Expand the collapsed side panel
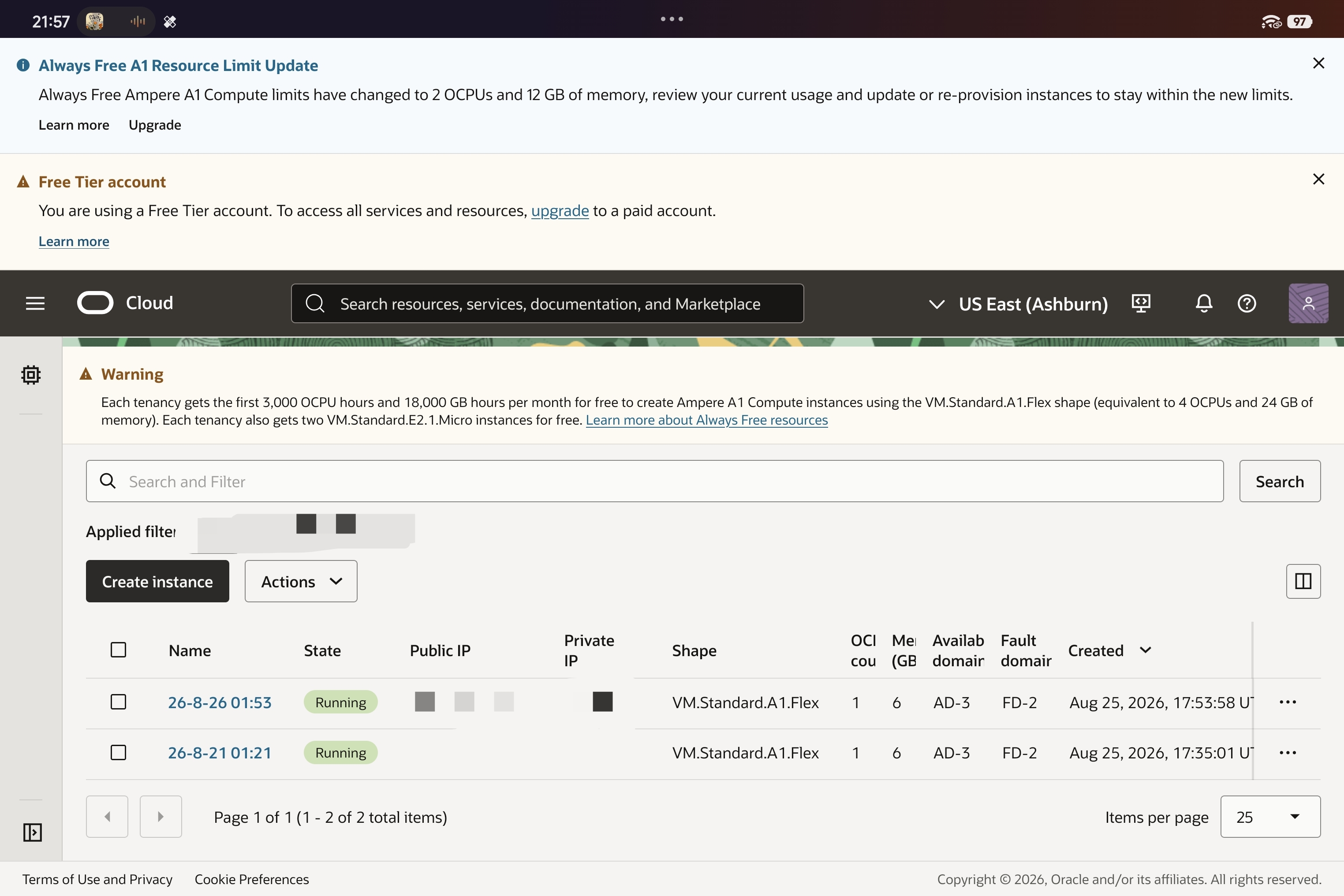 (x=33, y=832)
